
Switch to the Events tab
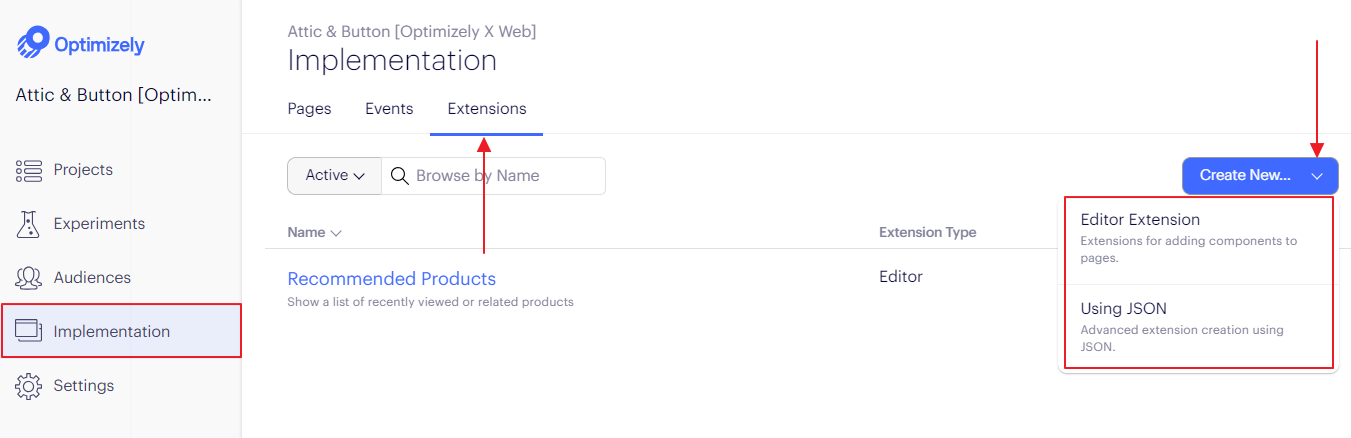coord(389,109)
